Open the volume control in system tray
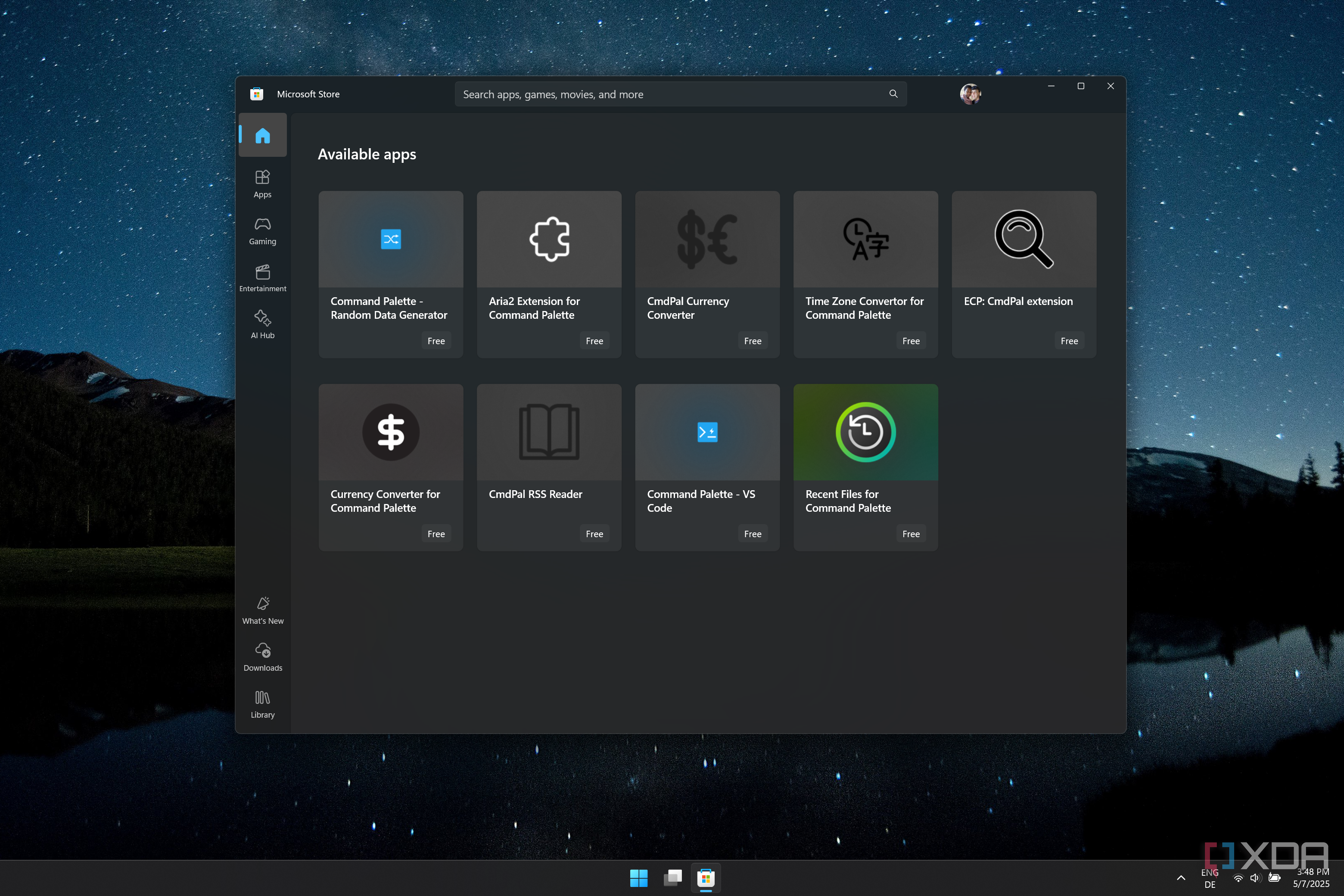Image resolution: width=1344 pixels, height=896 pixels. click(x=1255, y=878)
